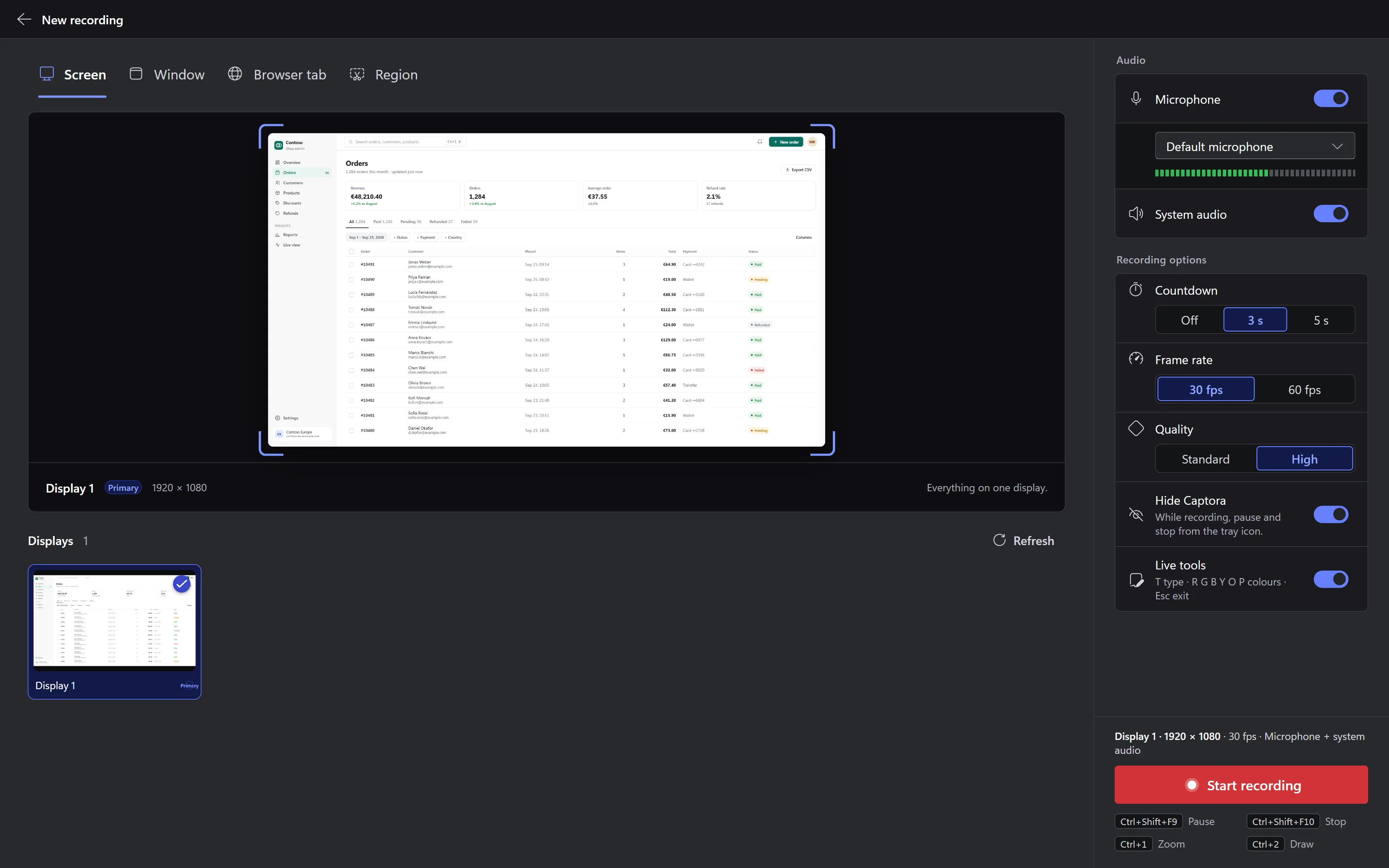Click the Window mode square icon
Image resolution: width=1389 pixels, height=868 pixels.
click(x=136, y=74)
